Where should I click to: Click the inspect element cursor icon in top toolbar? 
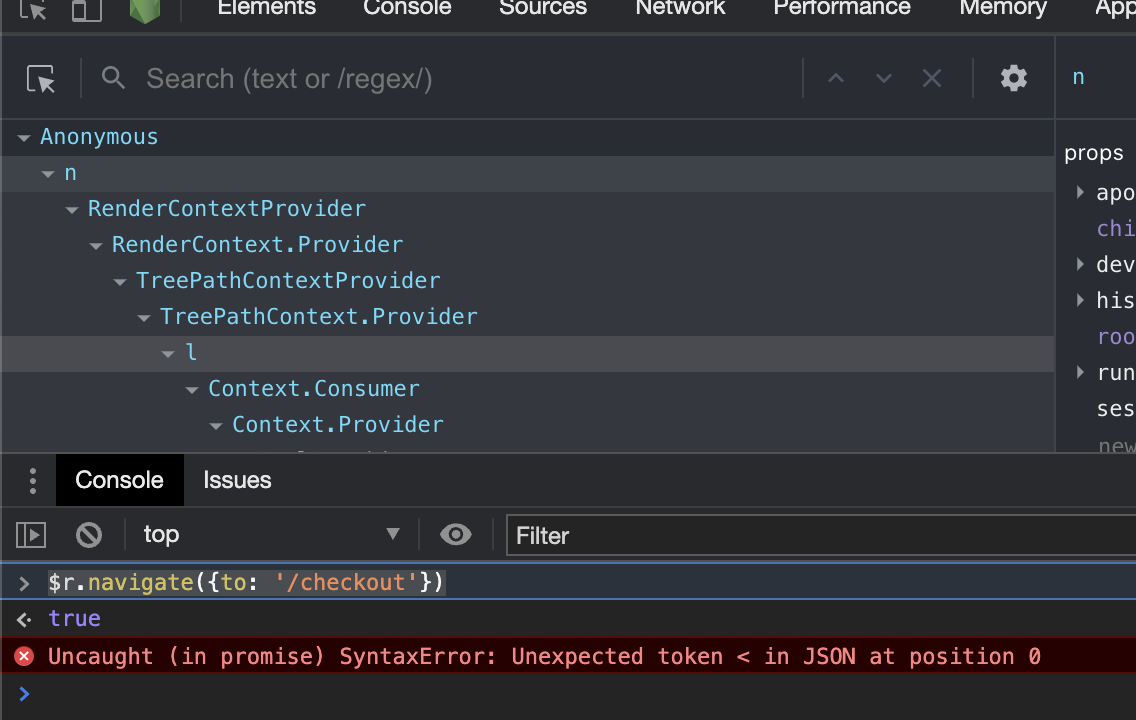point(33,9)
